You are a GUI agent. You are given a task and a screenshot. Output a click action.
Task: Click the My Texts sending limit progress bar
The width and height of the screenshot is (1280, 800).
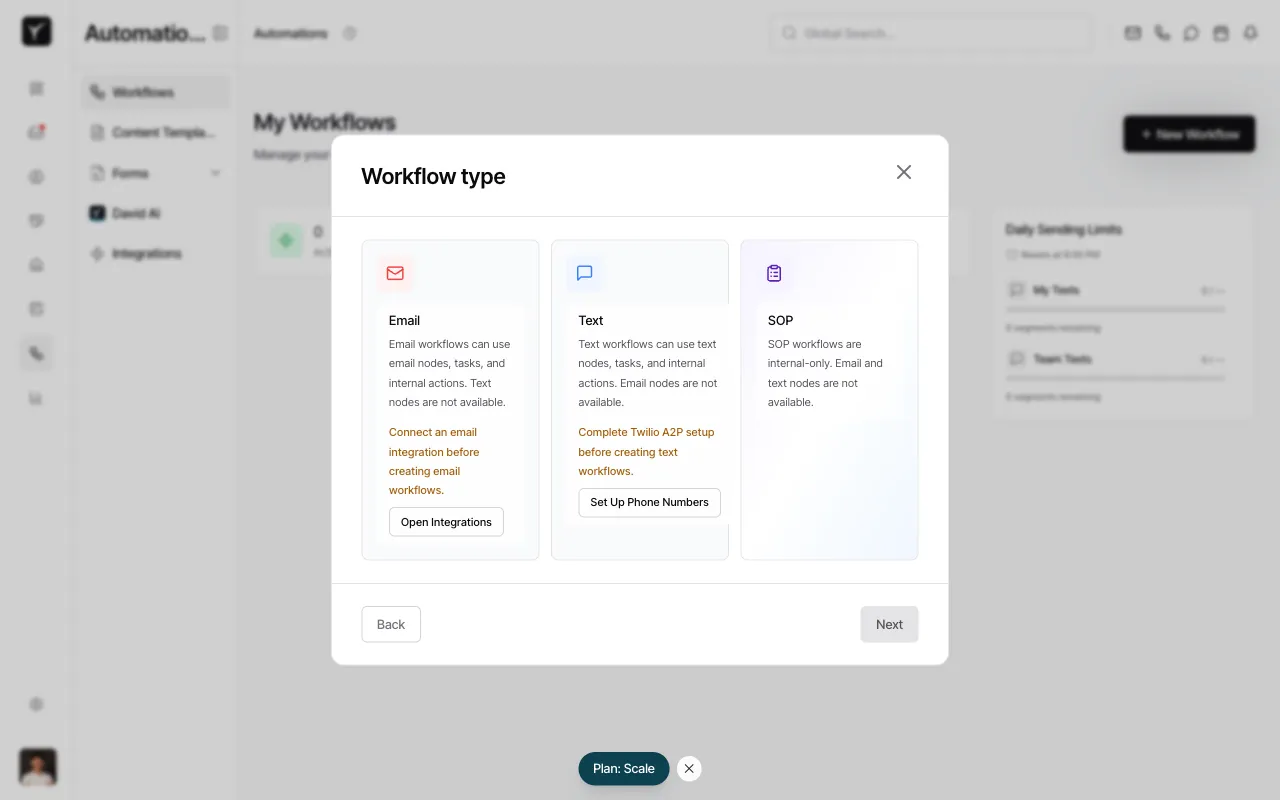coord(1115,308)
